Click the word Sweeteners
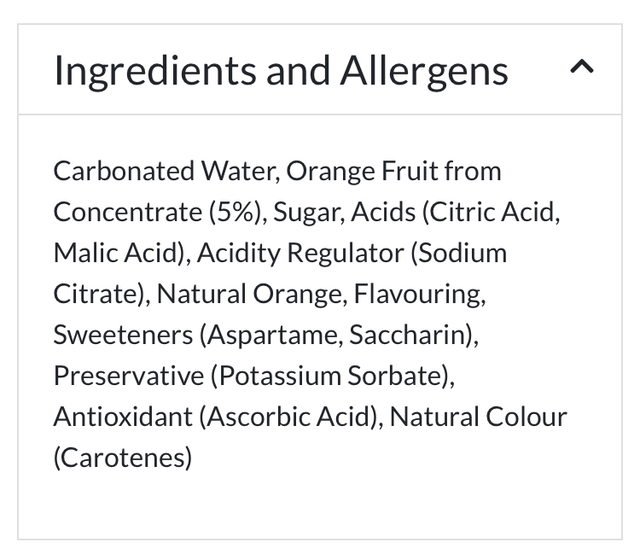Image resolution: width=640 pixels, height=555 pixels. coord(123,335)
